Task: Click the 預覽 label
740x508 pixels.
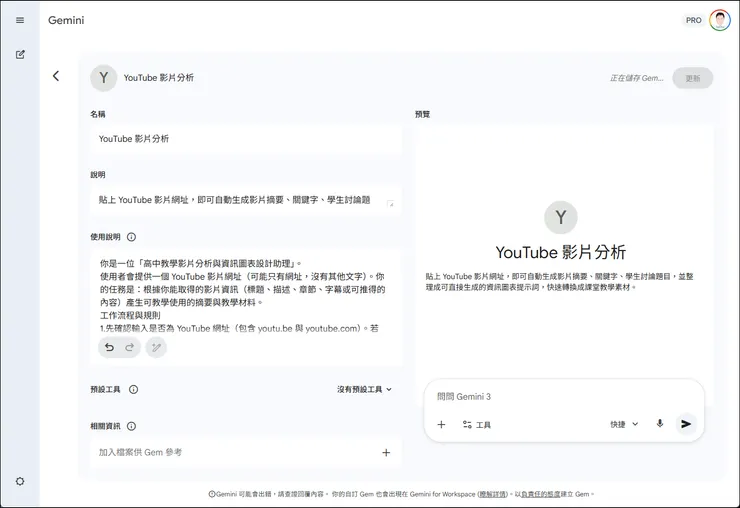Action: click(422, 114)
